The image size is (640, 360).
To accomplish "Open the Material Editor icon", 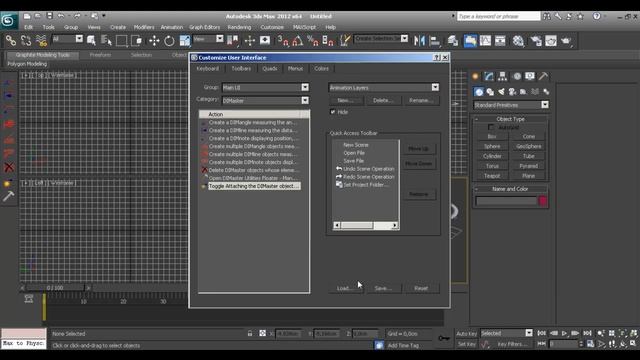I will 518,40.
